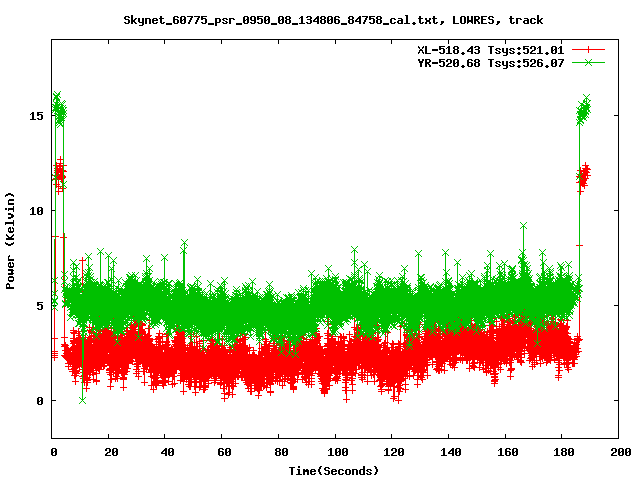Click x-axis tick label 180
Viewport: 640px width, 480px height.
pyautogui.click(x=564, y=452)
